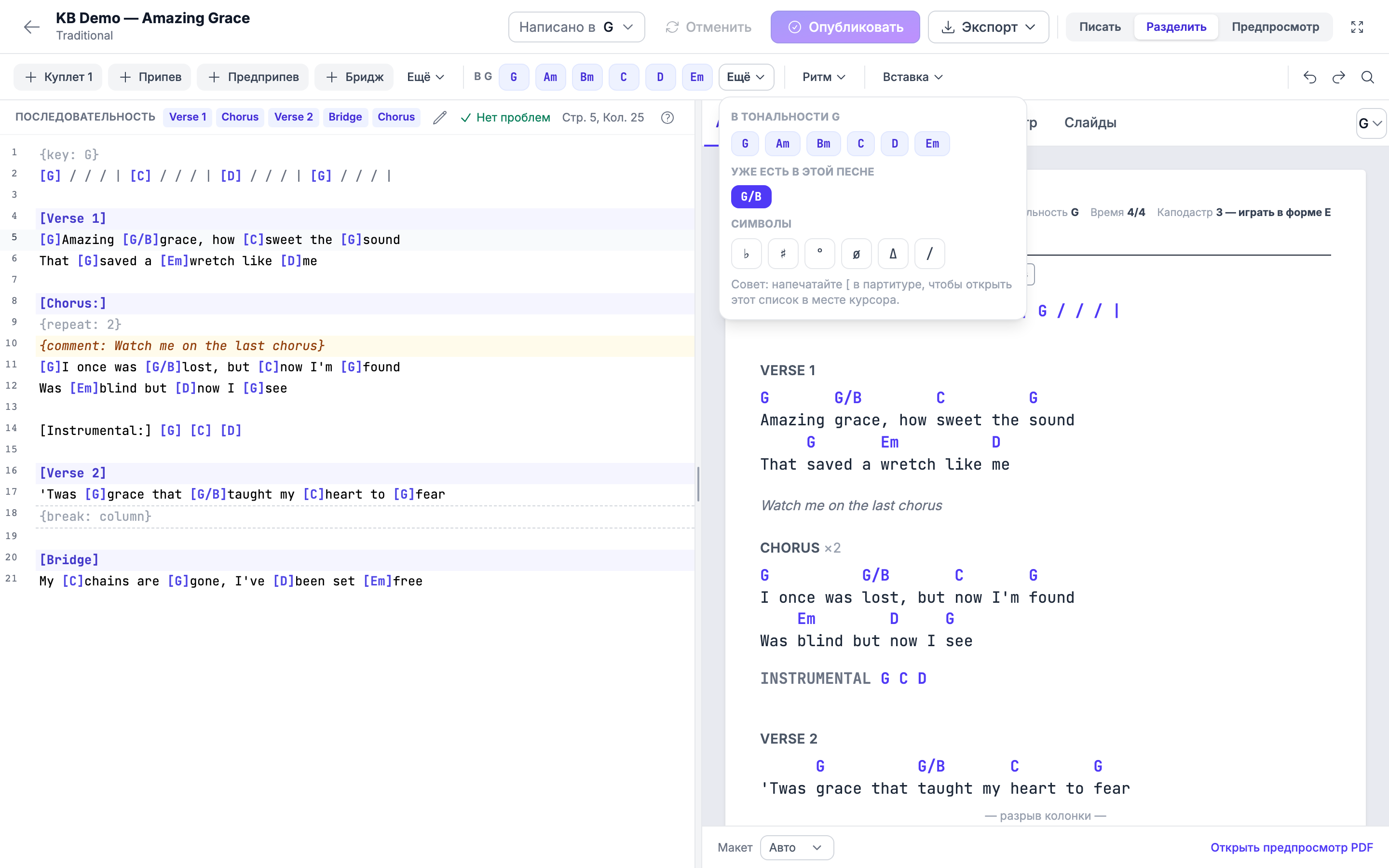
Task: Click the Нет проблем status
Action: 505,117
